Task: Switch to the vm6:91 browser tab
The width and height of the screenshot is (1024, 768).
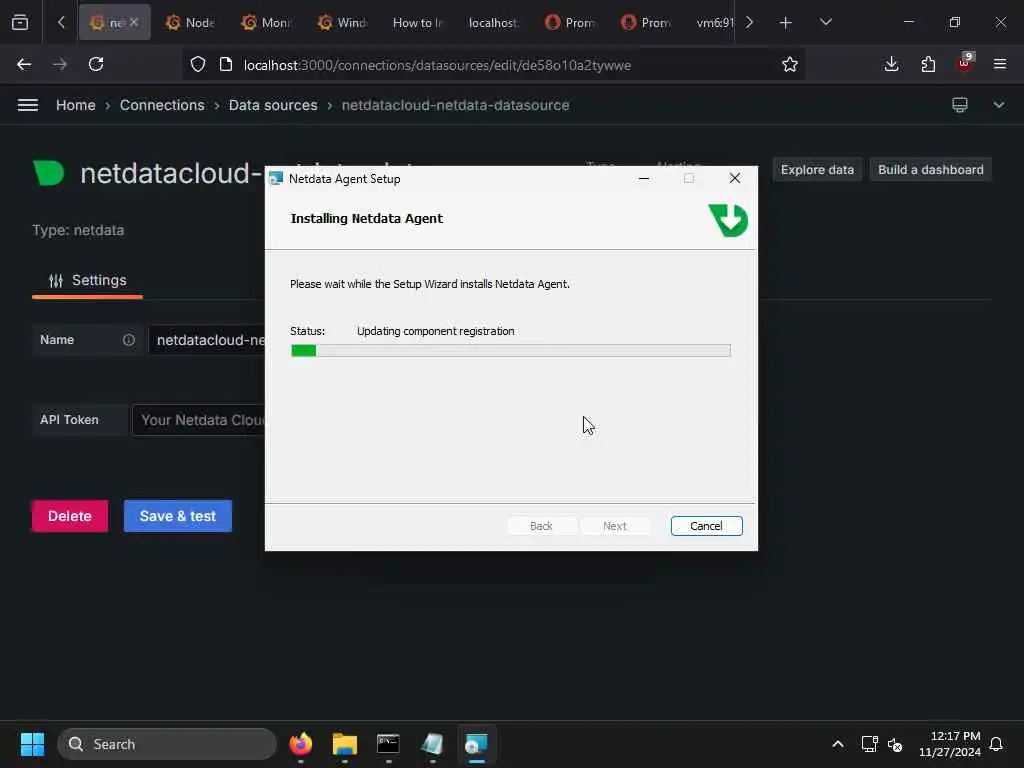Action: click(x=714, y=23)
